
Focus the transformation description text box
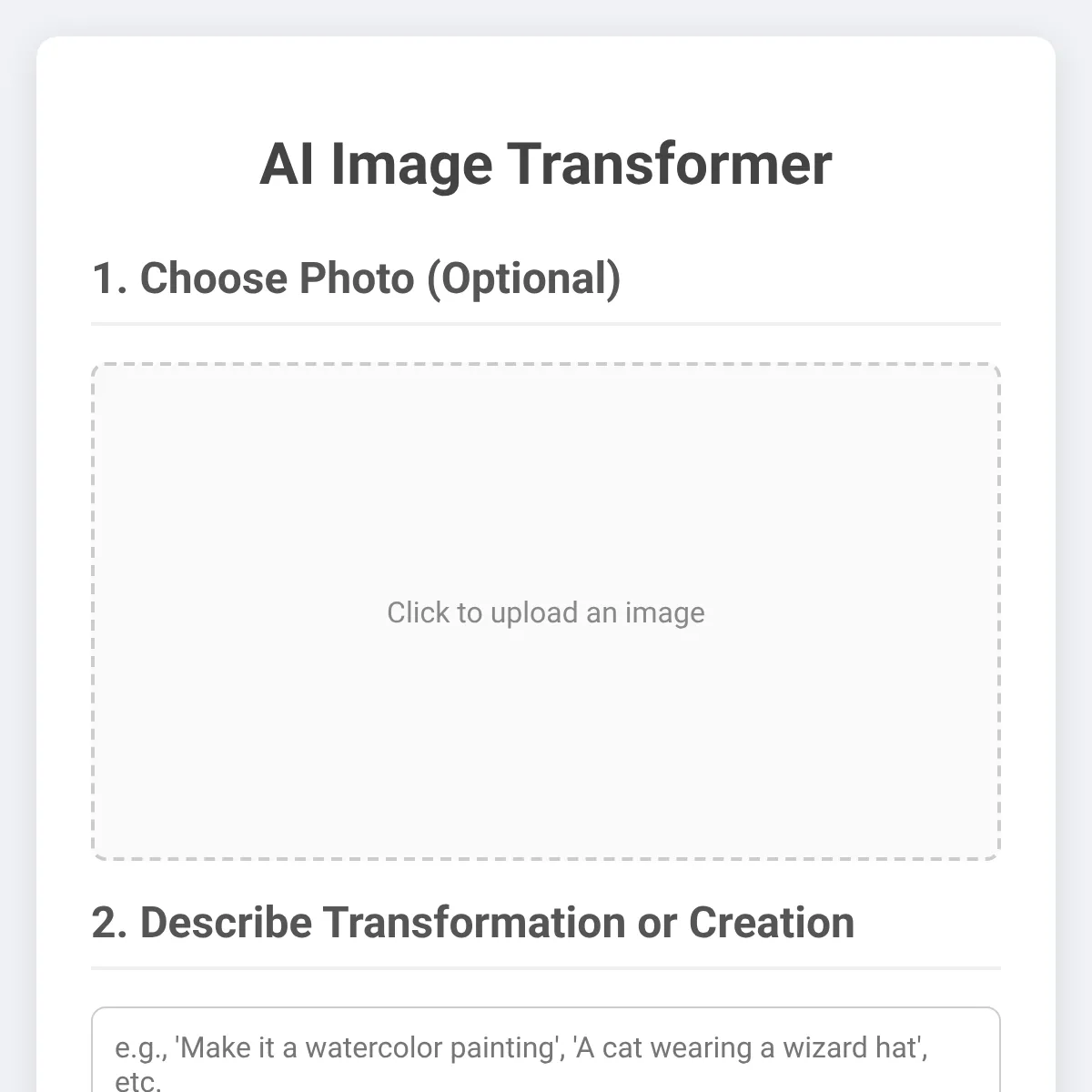(x=546, y=1060)
